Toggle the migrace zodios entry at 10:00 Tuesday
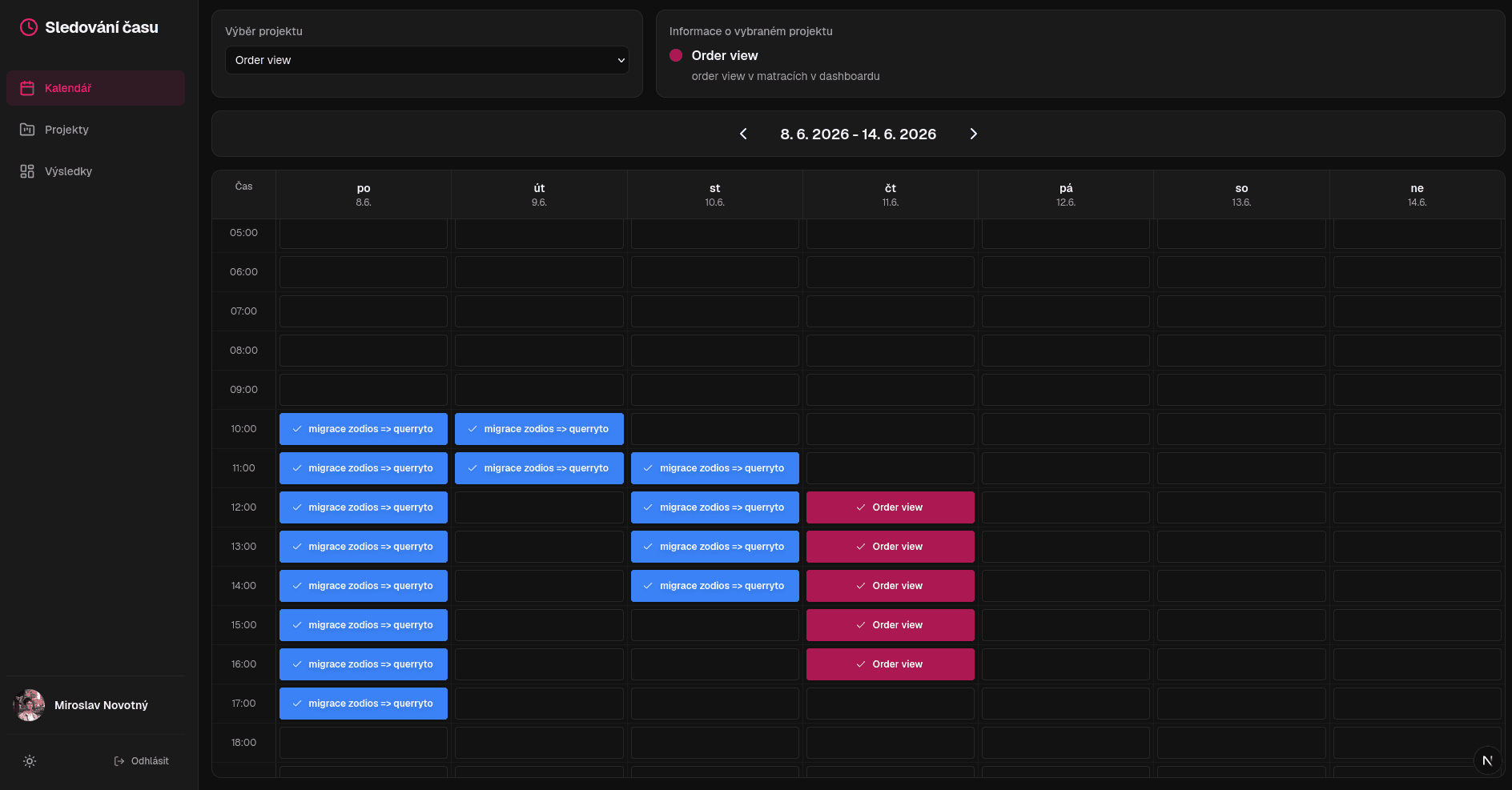Viewport: 1512px width, 790px height. pyautogui.click(x=539, y=429)
